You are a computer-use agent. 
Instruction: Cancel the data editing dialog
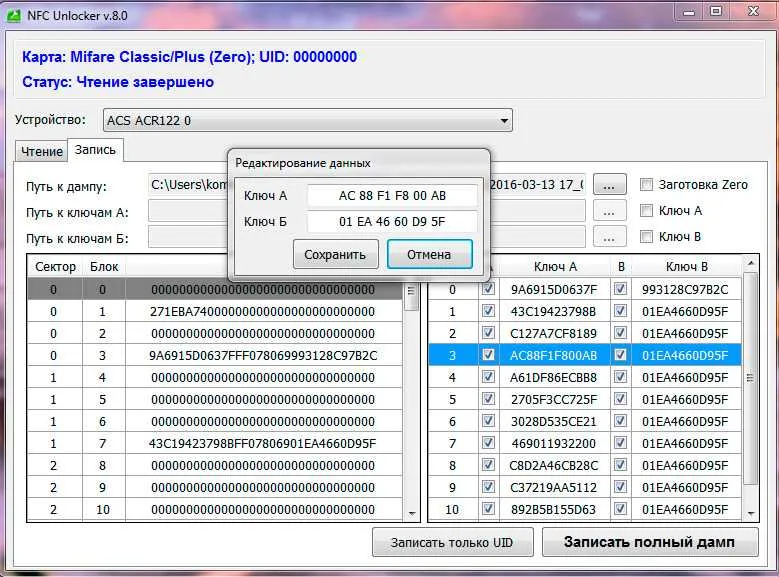click(430, 254)
